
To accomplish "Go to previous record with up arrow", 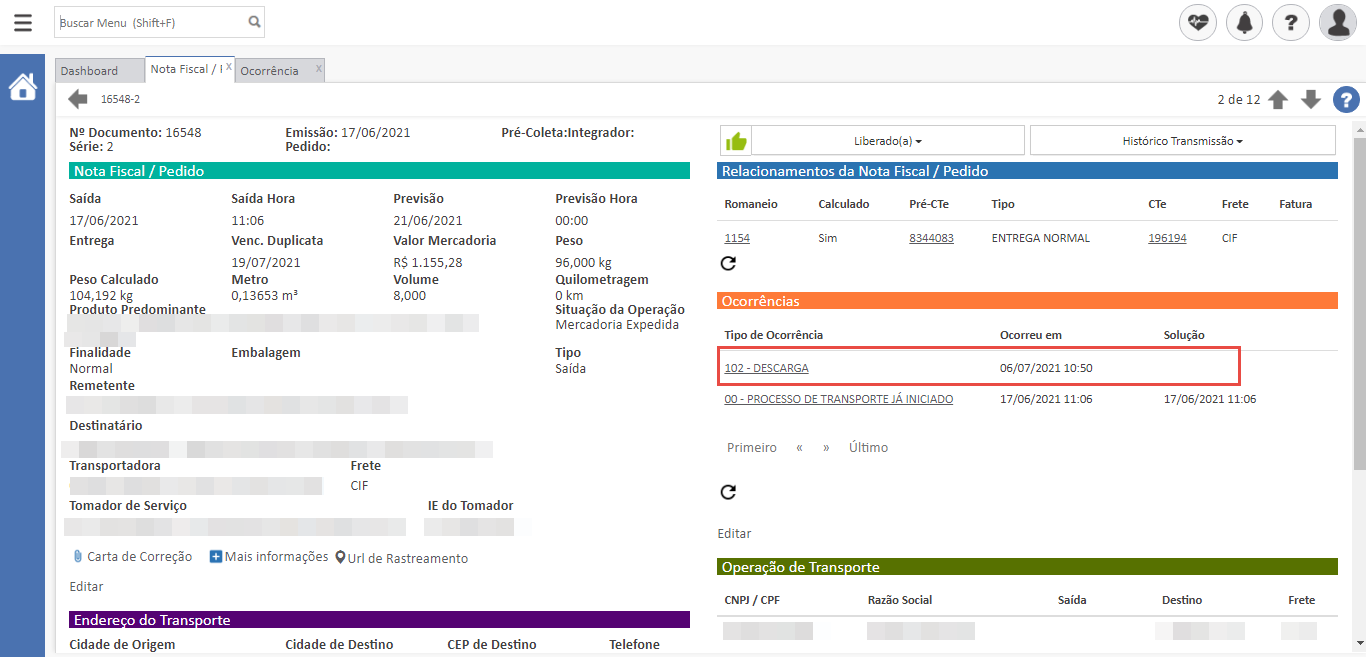I will (x=1278, y=99).
